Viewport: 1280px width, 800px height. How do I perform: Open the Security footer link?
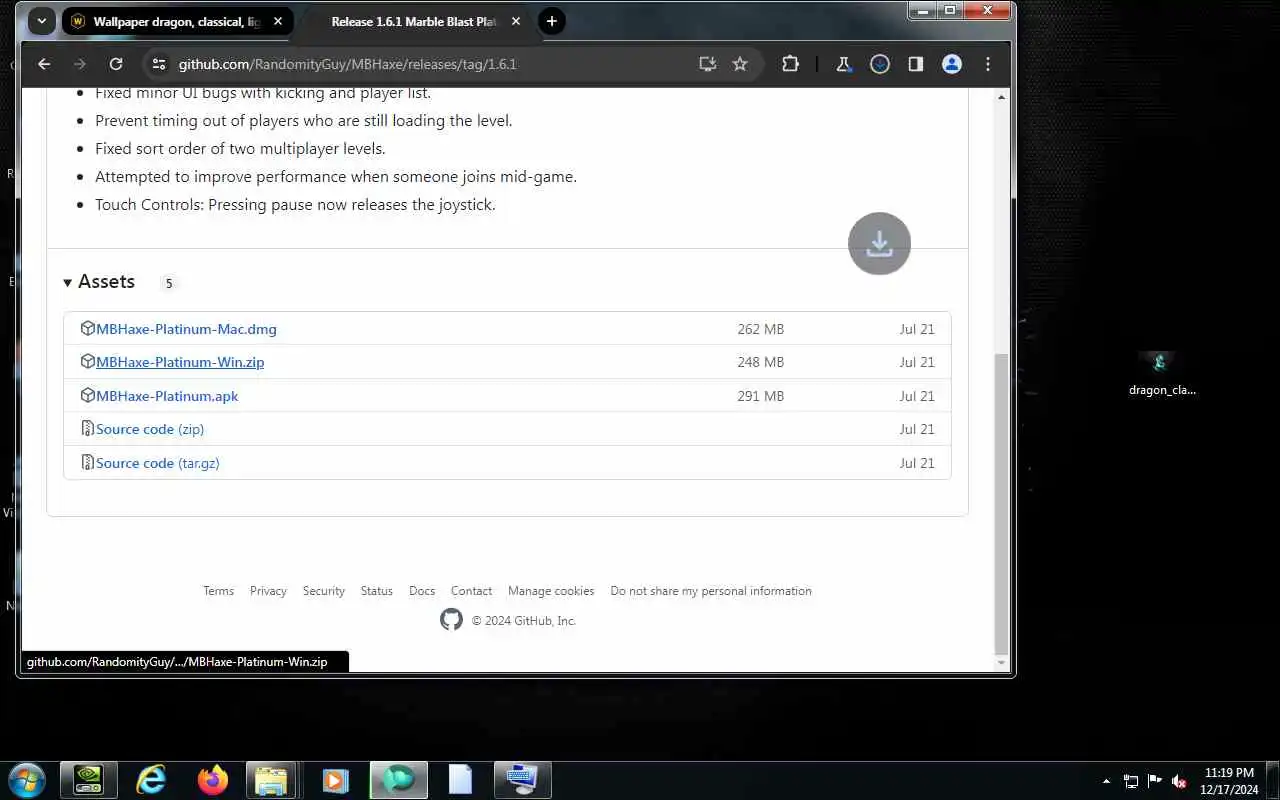click(x=323, y=591)
